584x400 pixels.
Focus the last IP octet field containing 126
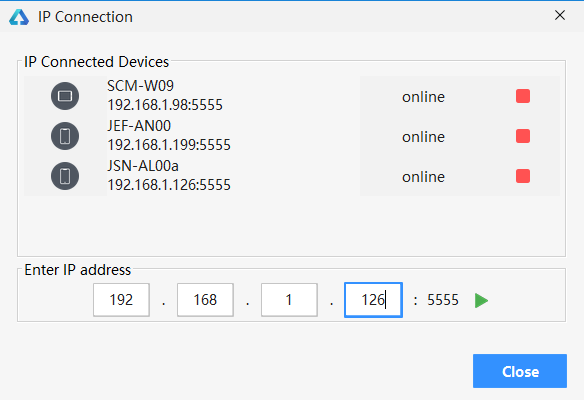(x=373, y=300)
